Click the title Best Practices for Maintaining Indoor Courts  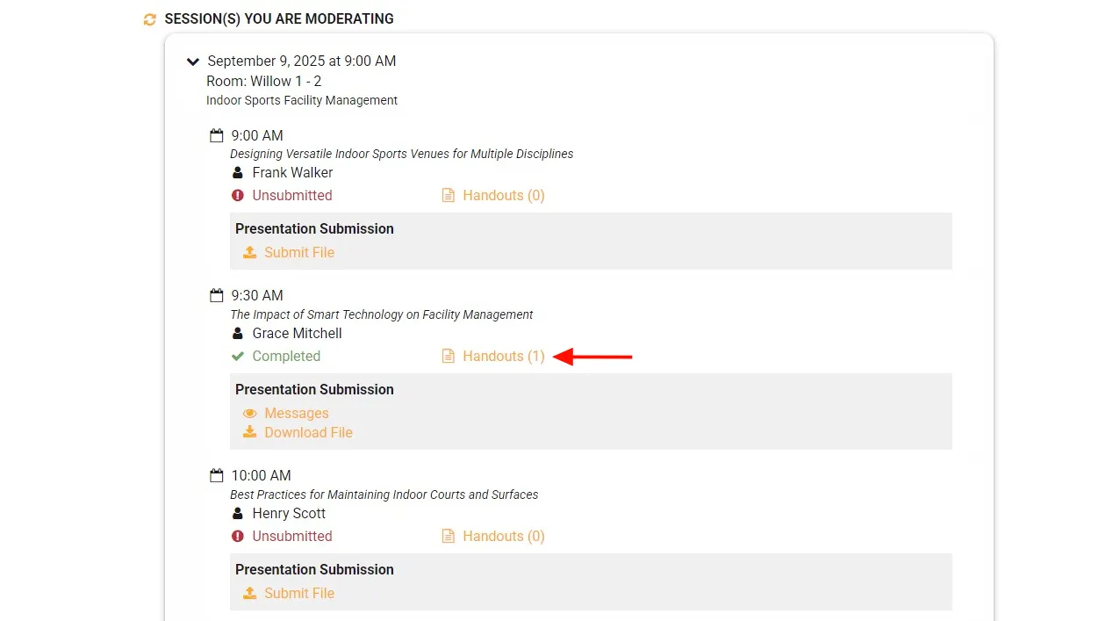click(x=384, y=495)
